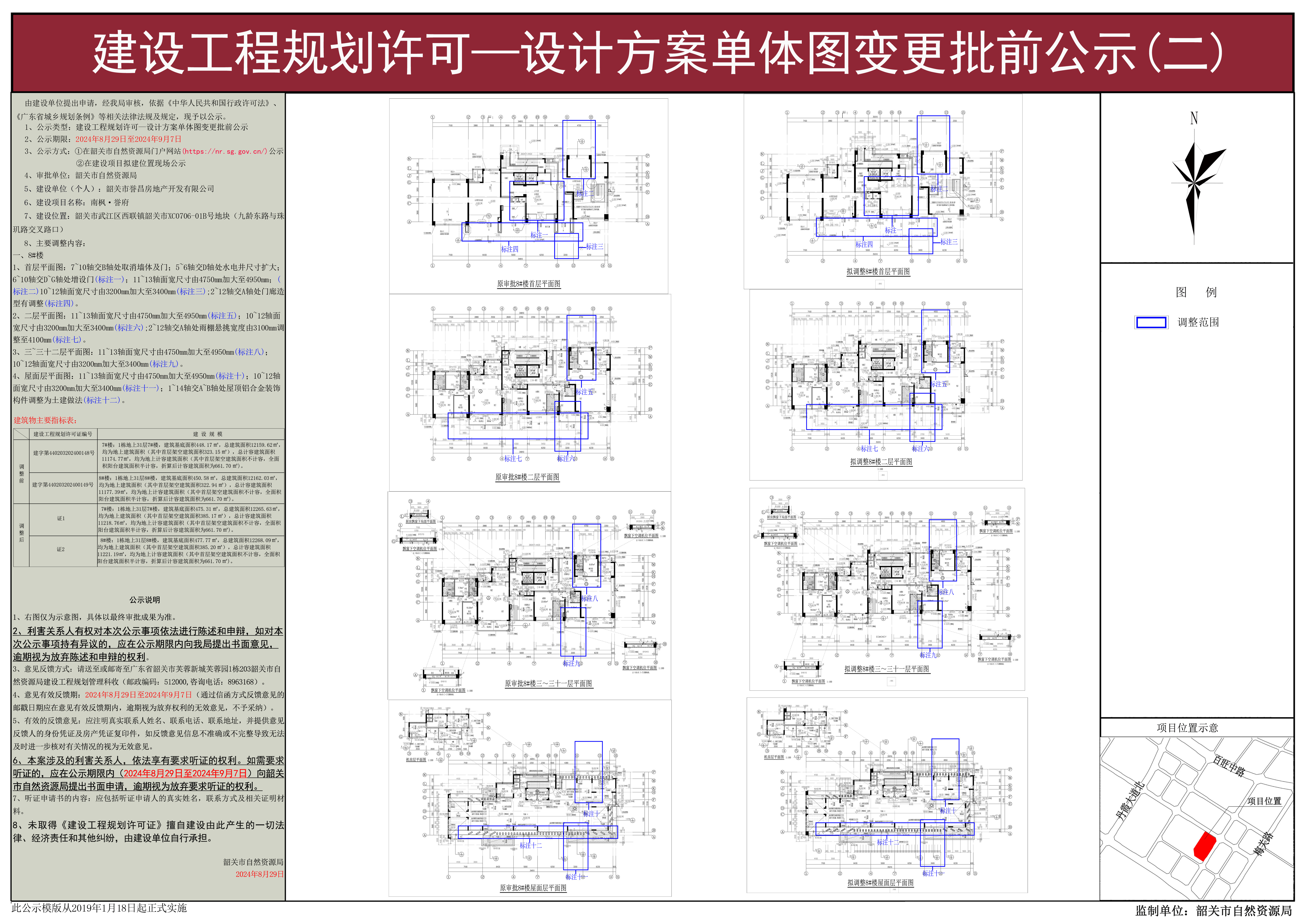Click the 建设项目名称：南枫·誉府 line
The height and width of the screenshot is (924, 1306).
77,202
